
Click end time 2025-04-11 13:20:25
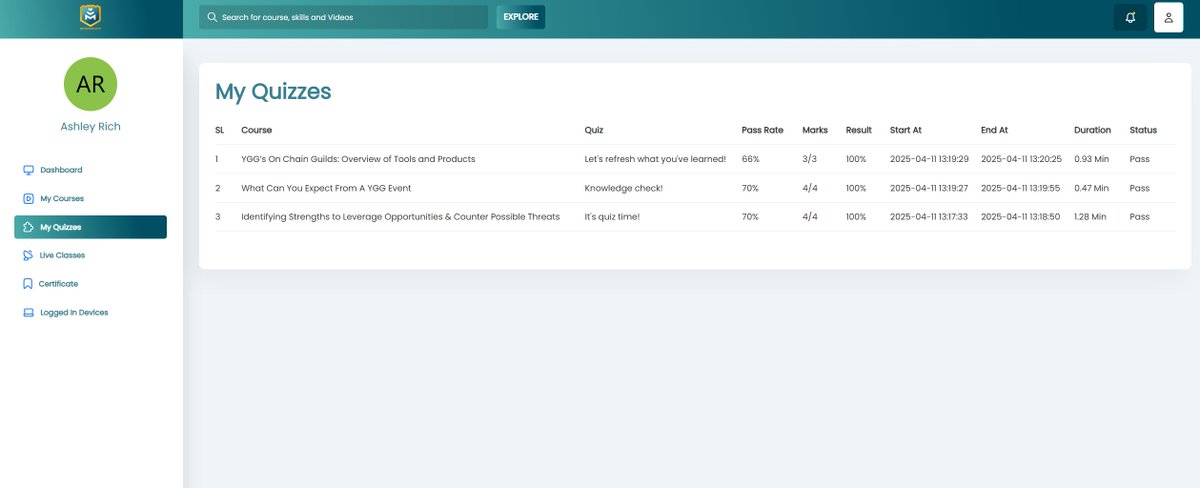coord(1021,159)
